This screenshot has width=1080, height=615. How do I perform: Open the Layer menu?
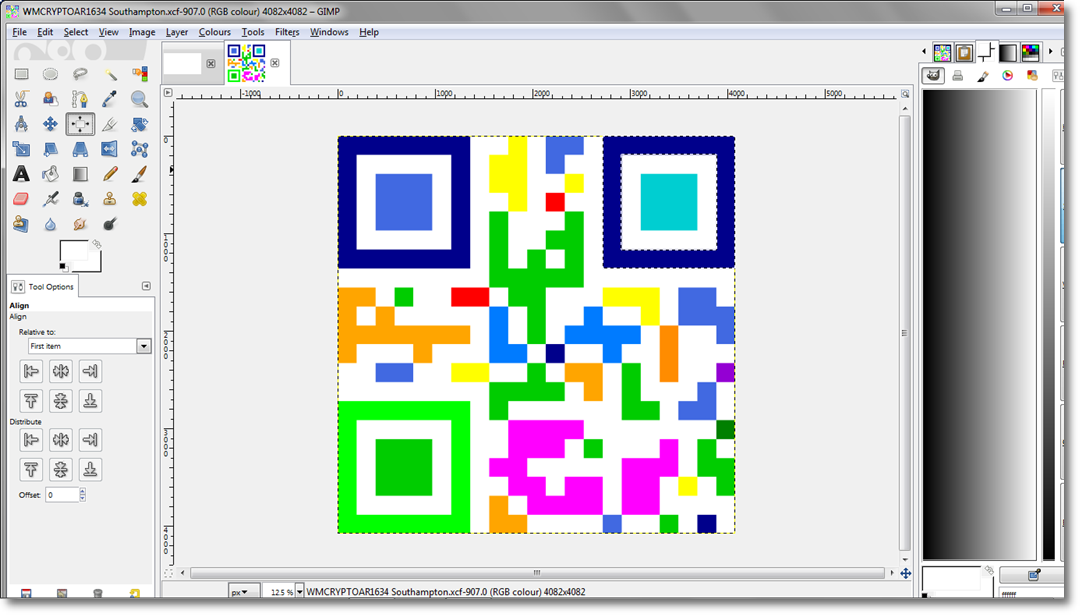tap(177, 32)
